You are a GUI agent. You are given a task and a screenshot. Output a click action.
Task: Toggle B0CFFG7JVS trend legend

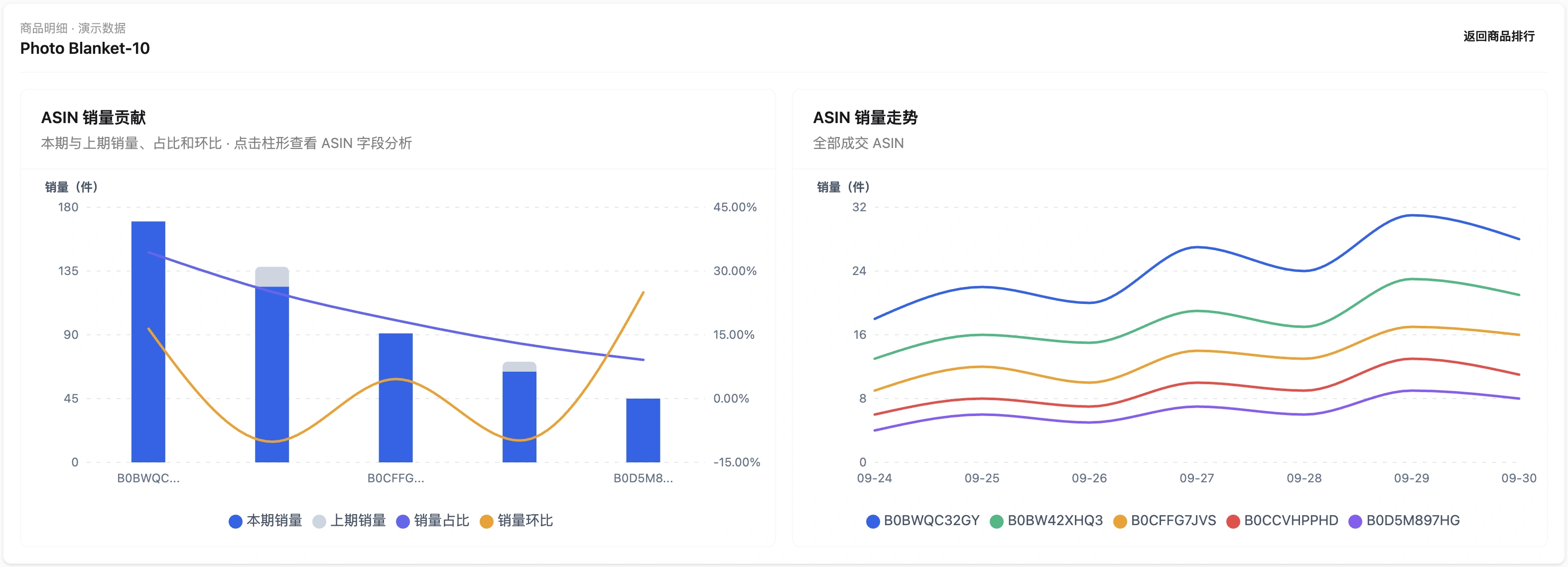pyautogui.click(x=1165, y=521)
